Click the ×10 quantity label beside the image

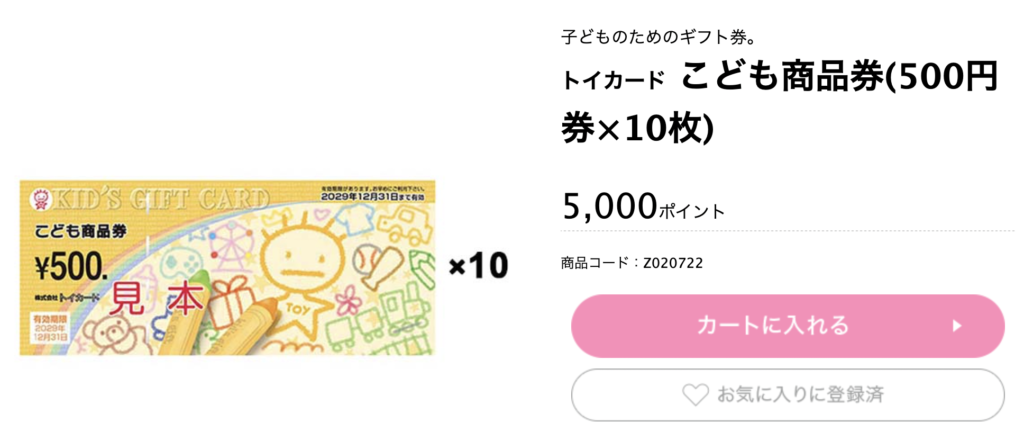point(477,265)
